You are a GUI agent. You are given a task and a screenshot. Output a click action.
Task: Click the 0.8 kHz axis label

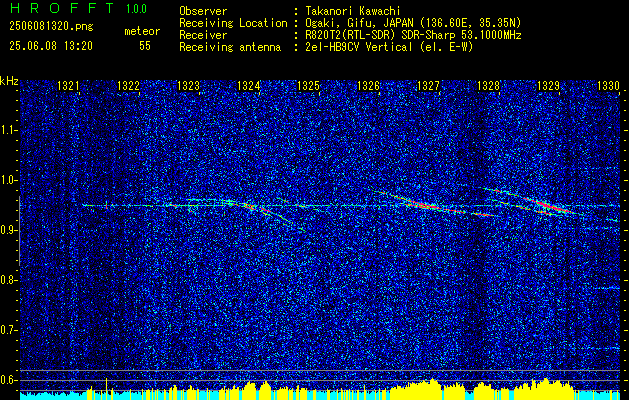click(8, 280)
